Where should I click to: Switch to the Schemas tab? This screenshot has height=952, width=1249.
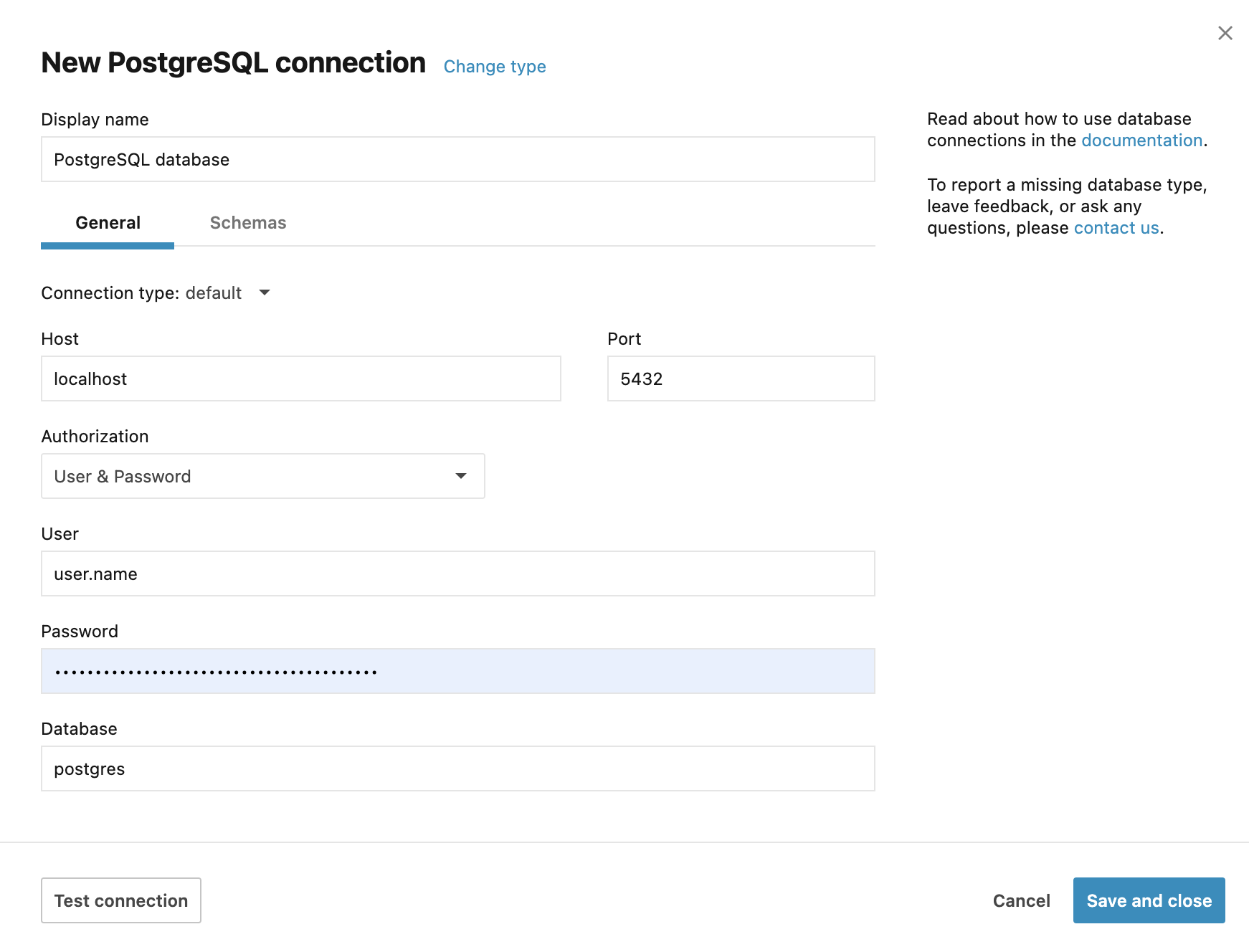point(247,222)
